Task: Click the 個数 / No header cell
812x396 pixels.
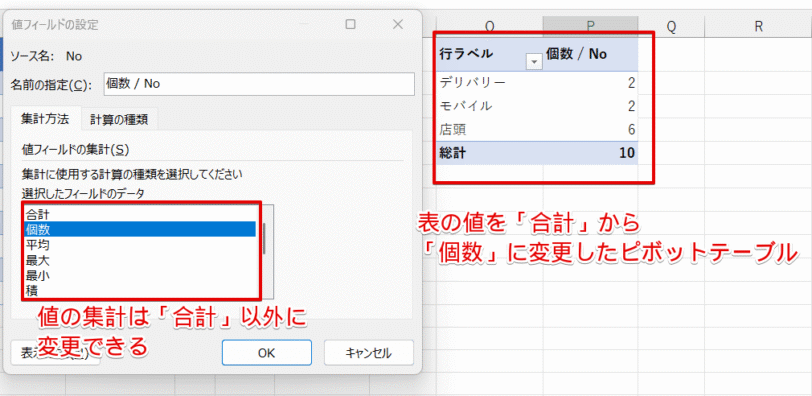Action: tap(591, 54)
